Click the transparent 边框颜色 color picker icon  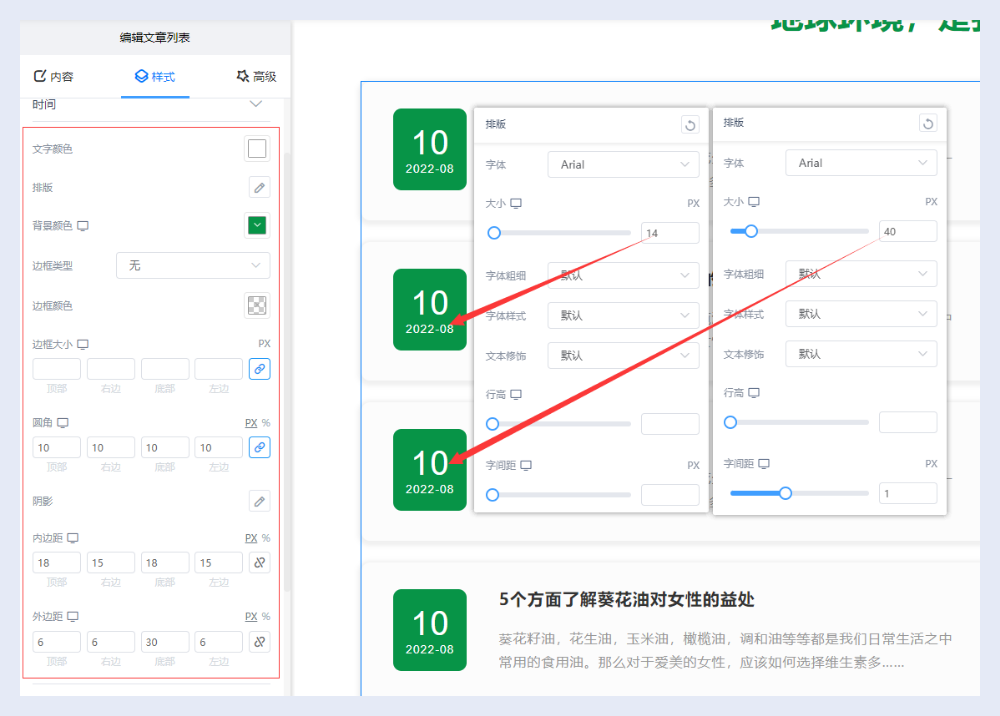tap(257, 306)
